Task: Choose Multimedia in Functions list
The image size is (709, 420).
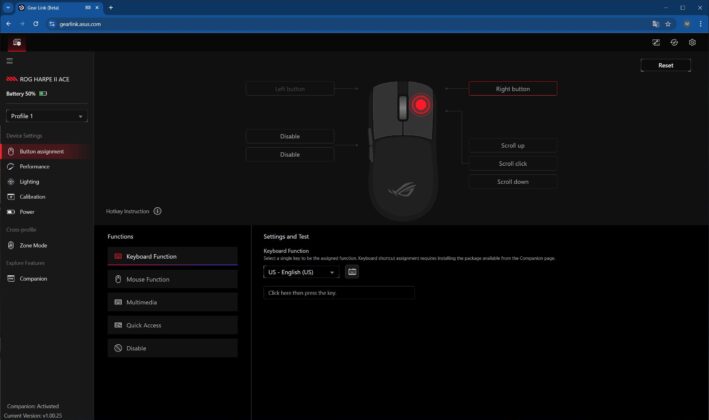Action: (172, 302)
